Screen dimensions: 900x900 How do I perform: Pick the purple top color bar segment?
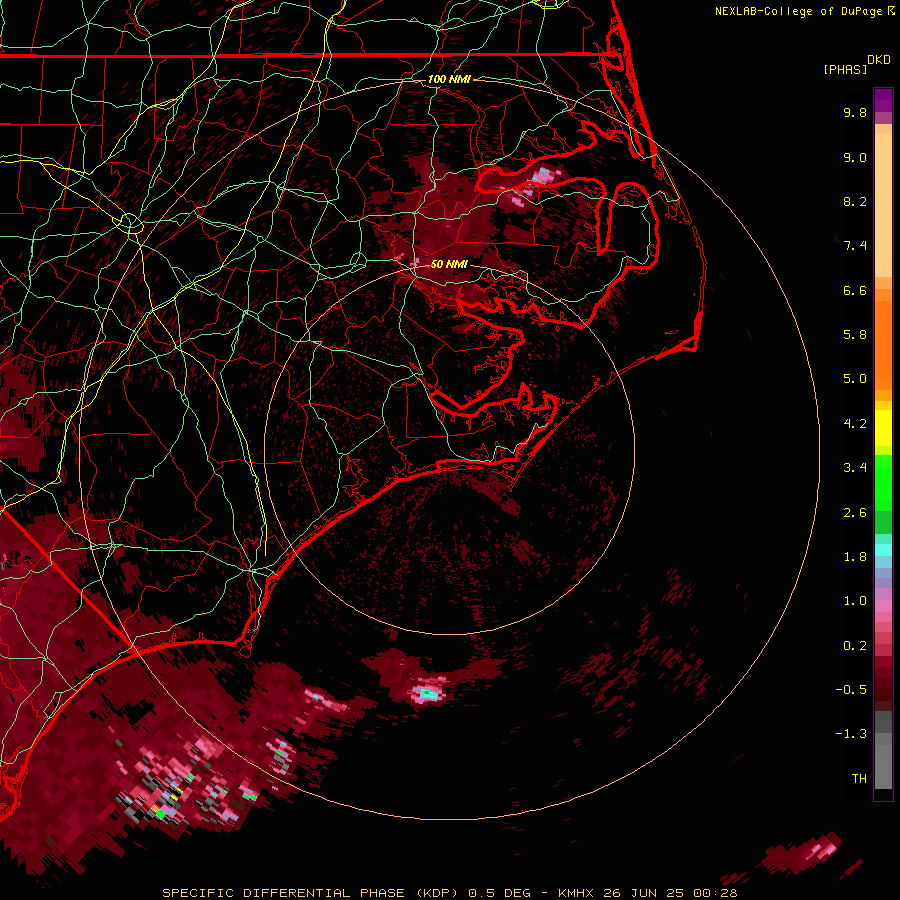883,101
